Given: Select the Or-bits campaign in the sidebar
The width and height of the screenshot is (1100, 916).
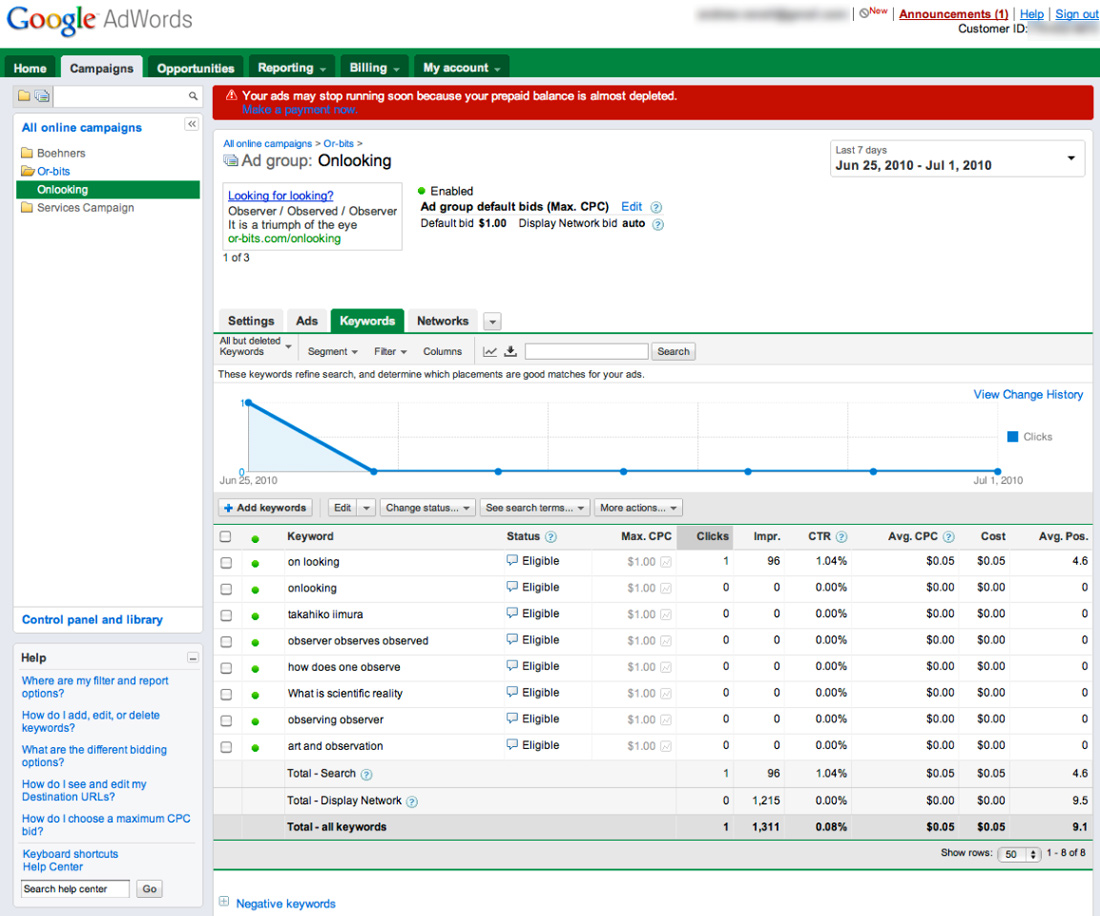Looking at the screenshot, I should (53, 171).
